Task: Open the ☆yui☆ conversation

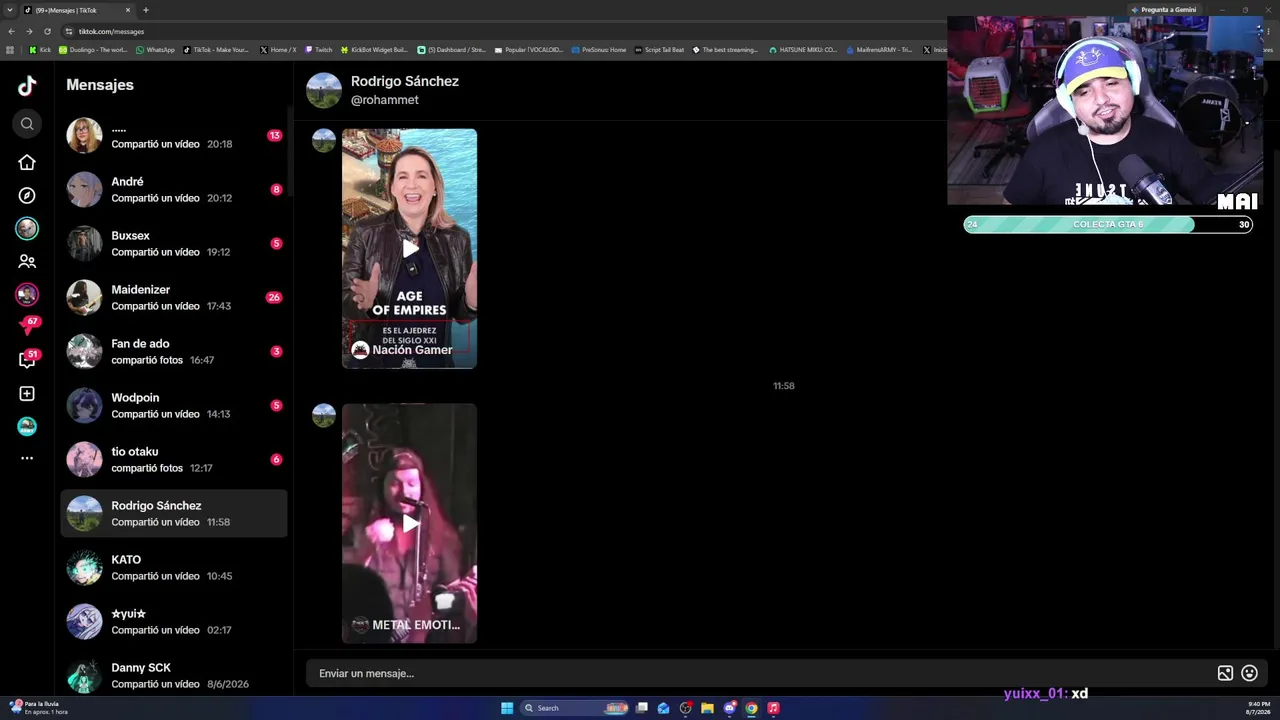Action: click(174, 621)
